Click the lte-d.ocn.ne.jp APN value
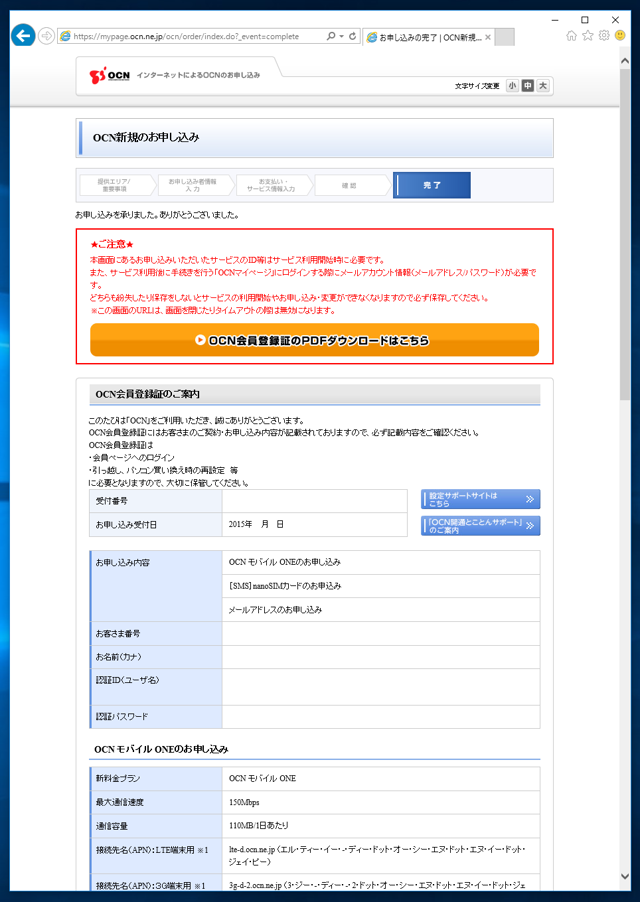The height and width of the screenshot is (902, 640). [x=377, y=855]
